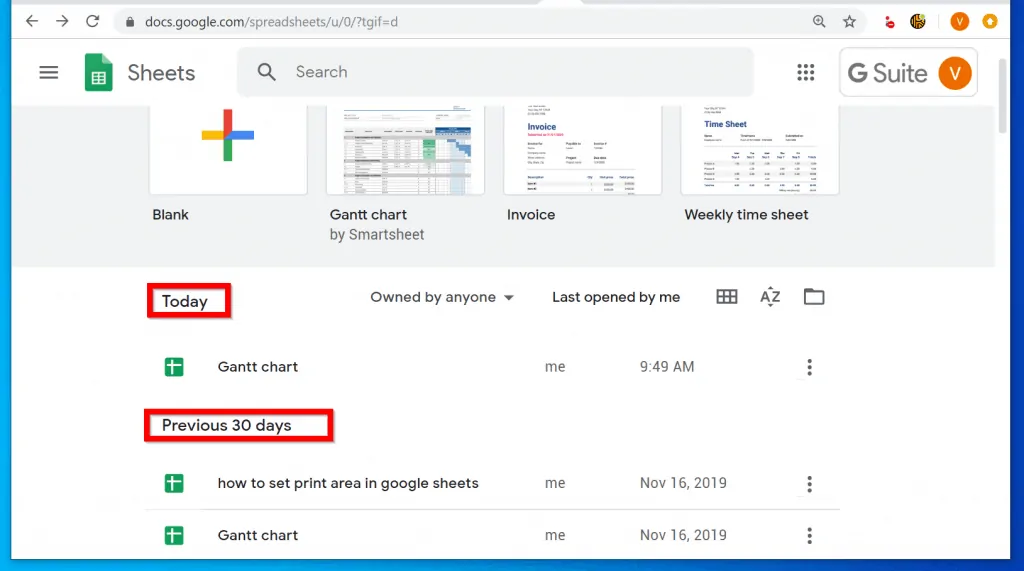
Task: Click the Blank template label
Action: [170, 215]
